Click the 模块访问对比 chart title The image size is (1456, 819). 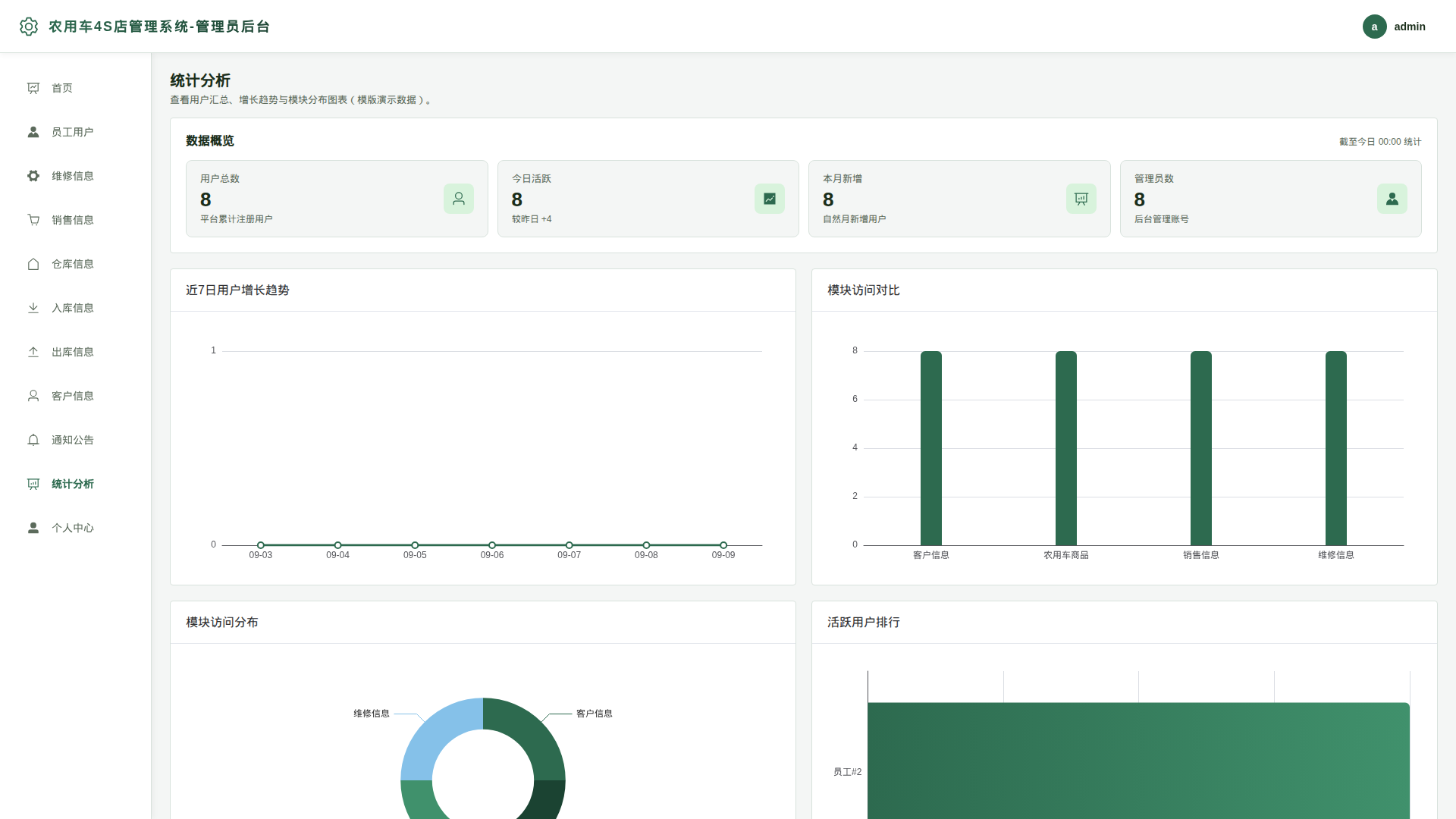[x=864, y=290]
